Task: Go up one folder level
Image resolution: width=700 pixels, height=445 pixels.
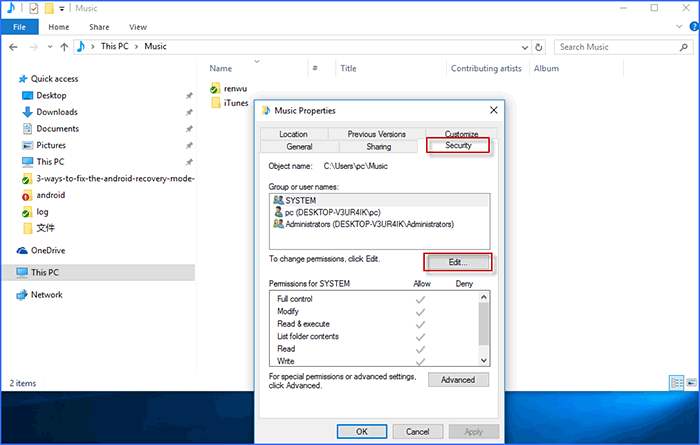Action: coord(64,47)
